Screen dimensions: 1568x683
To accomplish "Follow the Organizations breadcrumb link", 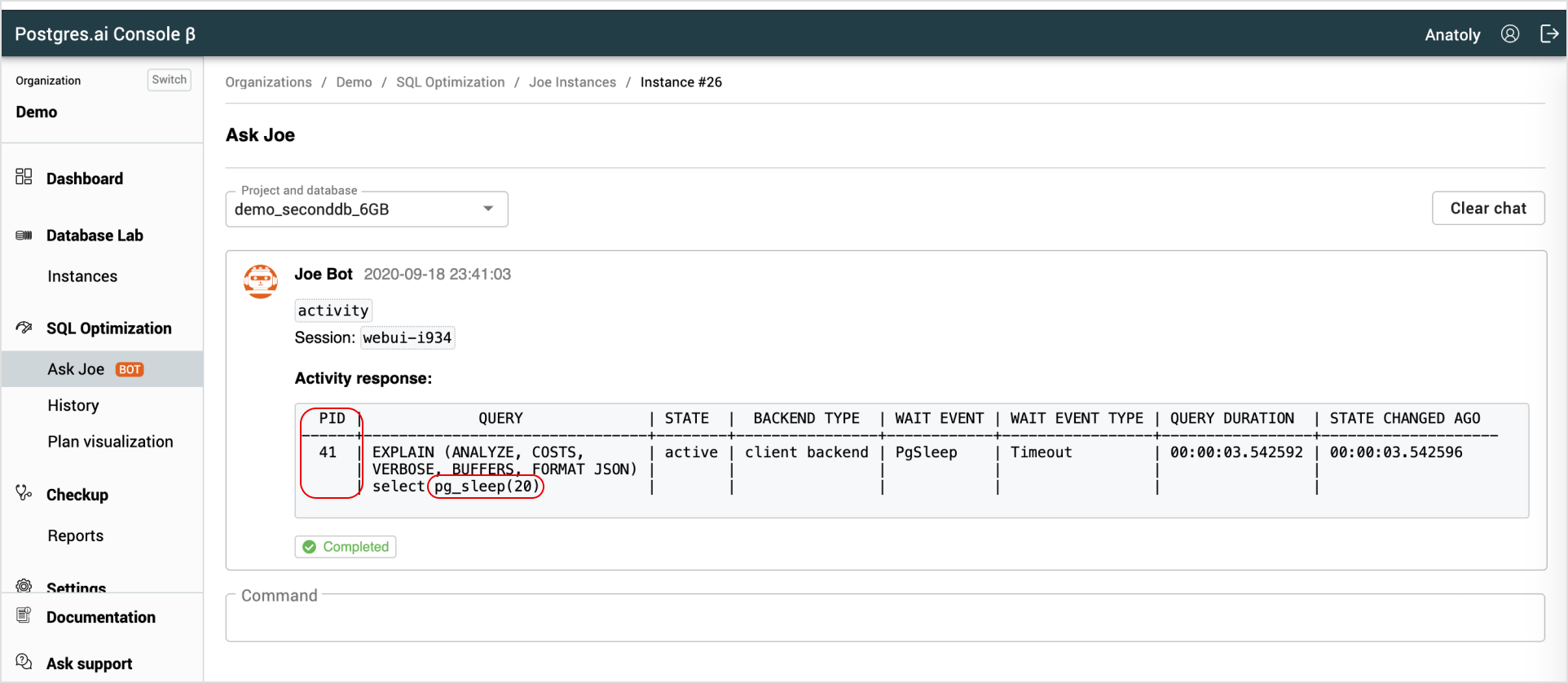I will (268, 82).
